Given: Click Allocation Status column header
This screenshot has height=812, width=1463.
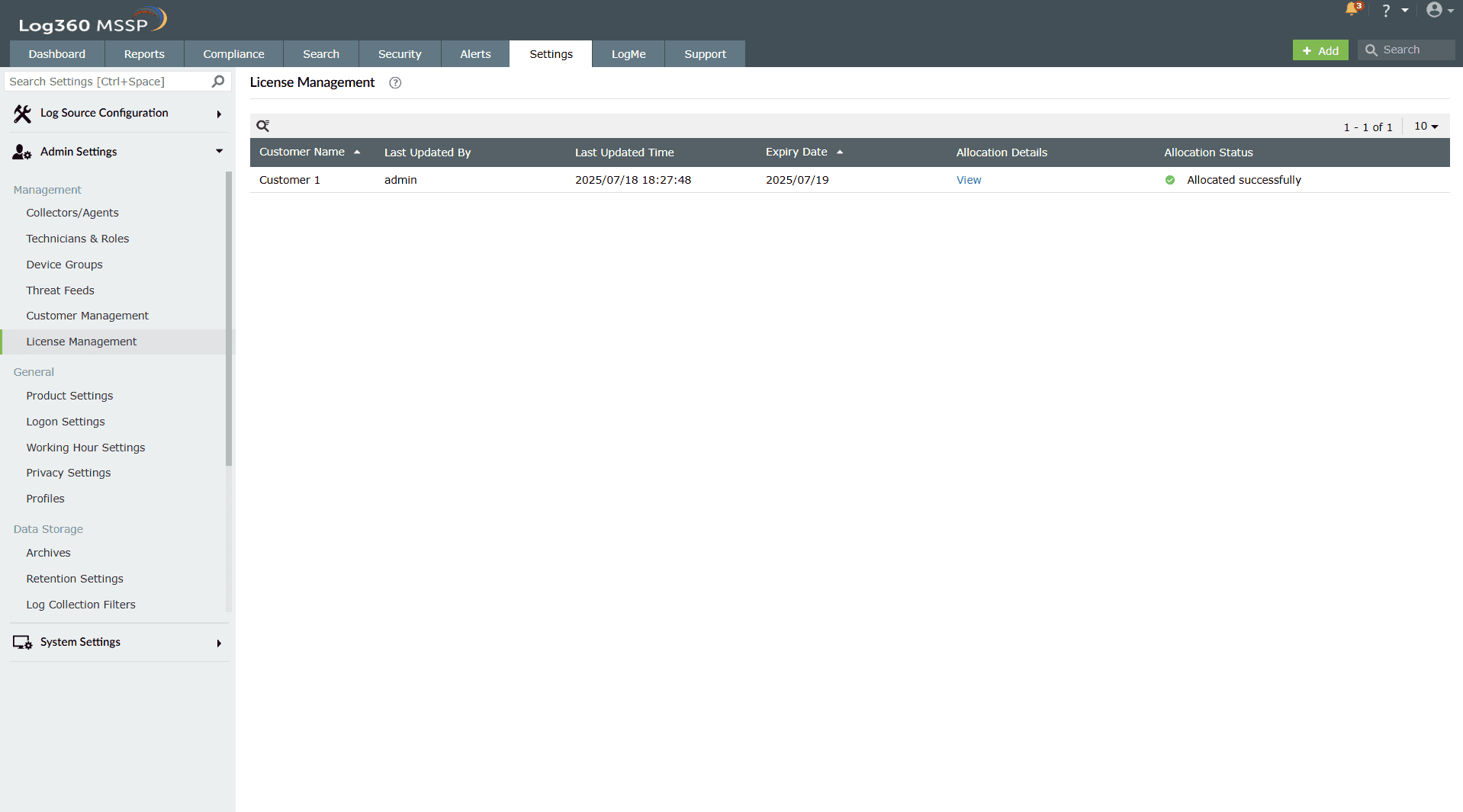Looking at the screenshot, I should [1209, 152].
